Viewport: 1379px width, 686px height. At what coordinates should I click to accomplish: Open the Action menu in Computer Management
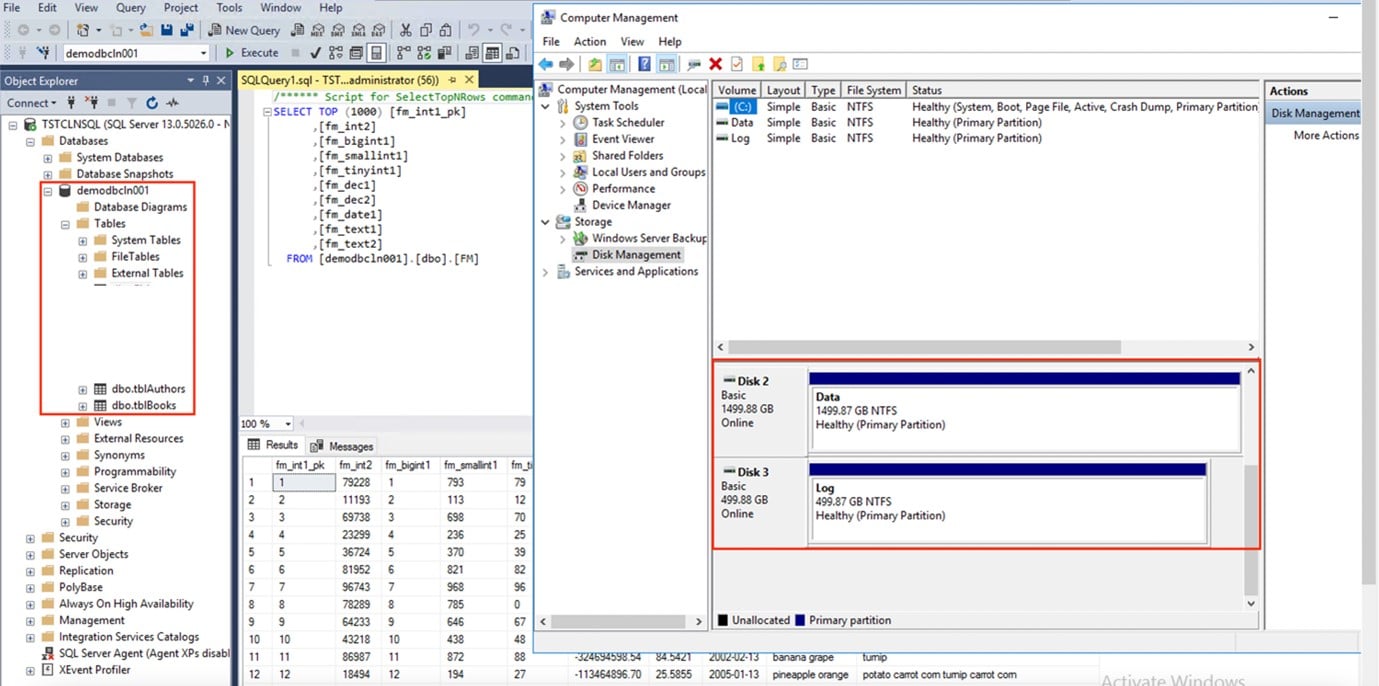(x=589, y=41)
